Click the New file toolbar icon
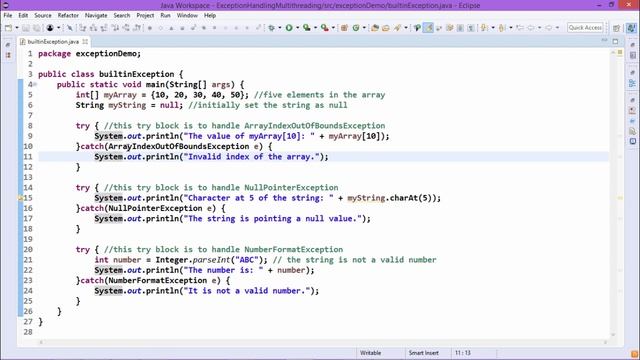 [x=8, y=28]
